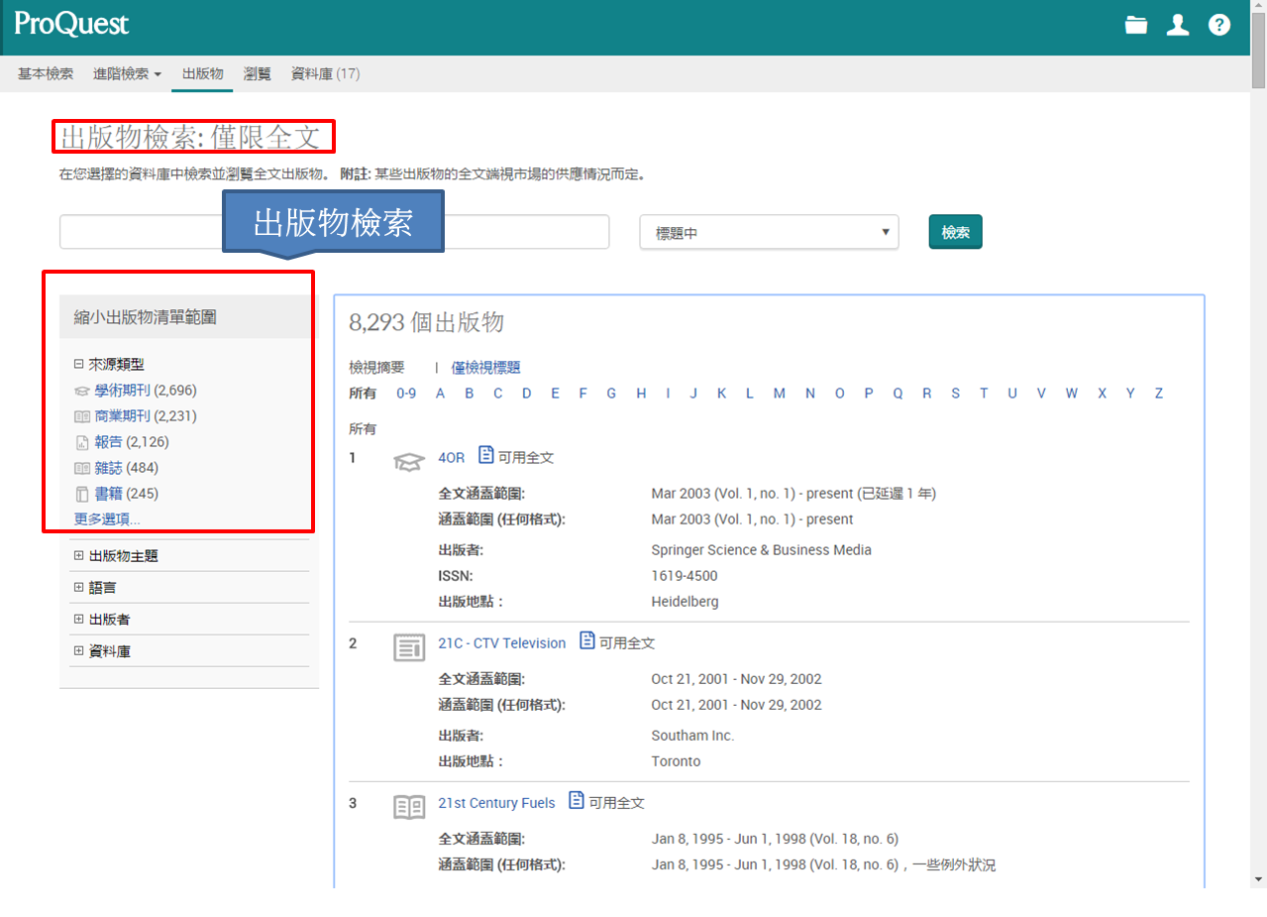This screenshot has height=917, width=1267.
Task: Open the 標題中 search field dropdown
Action: tap(768, 232)
